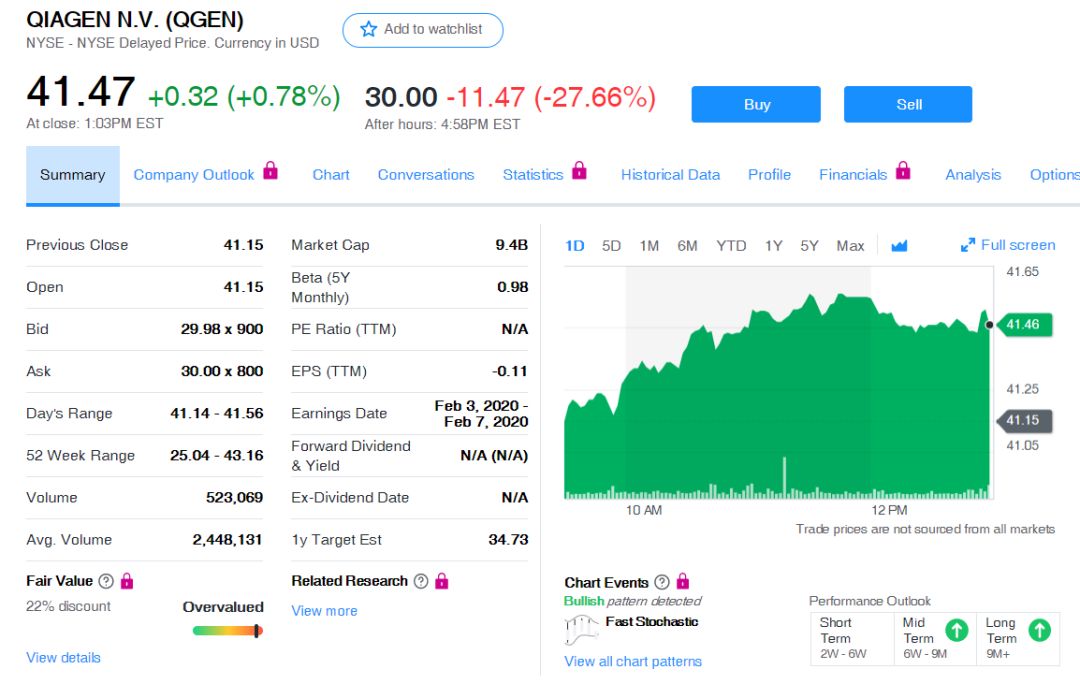The width and height of the screenshot is (1080, 684).
Task: Open the Statistics tab
Action: (533, 175)
